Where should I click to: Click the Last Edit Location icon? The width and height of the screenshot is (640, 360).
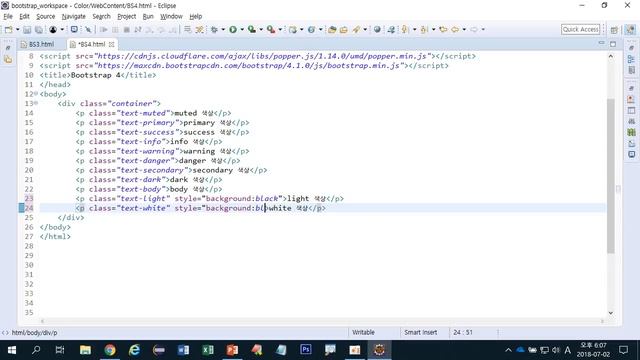pyautogui.click(x=443, y=29)
